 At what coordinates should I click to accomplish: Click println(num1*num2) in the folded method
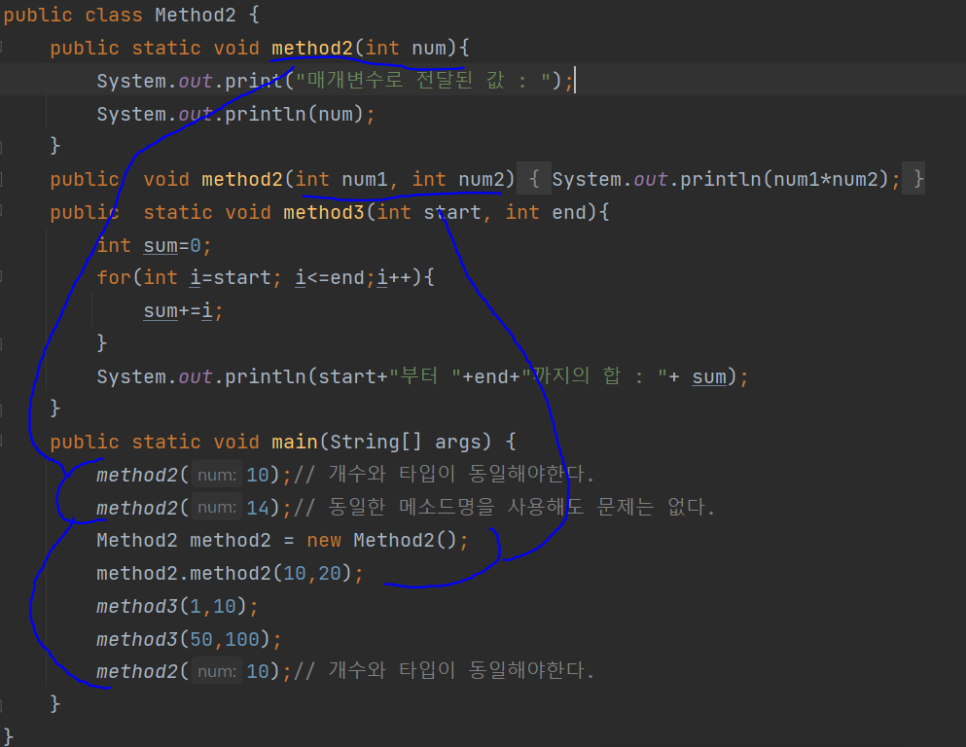pyautogui.click(x=784, y=179)
